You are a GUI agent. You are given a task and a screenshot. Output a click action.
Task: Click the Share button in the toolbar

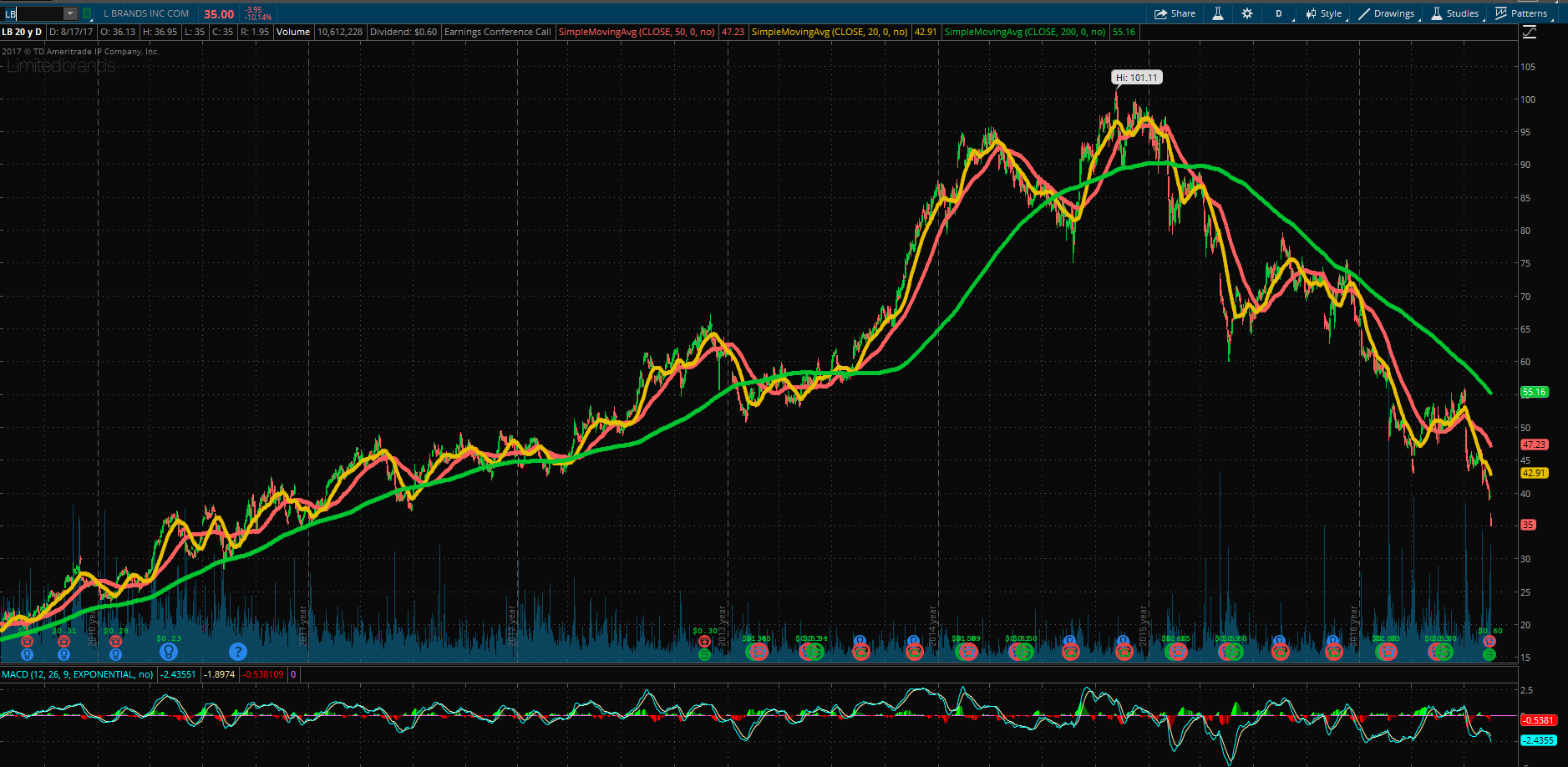[1175, 13]
